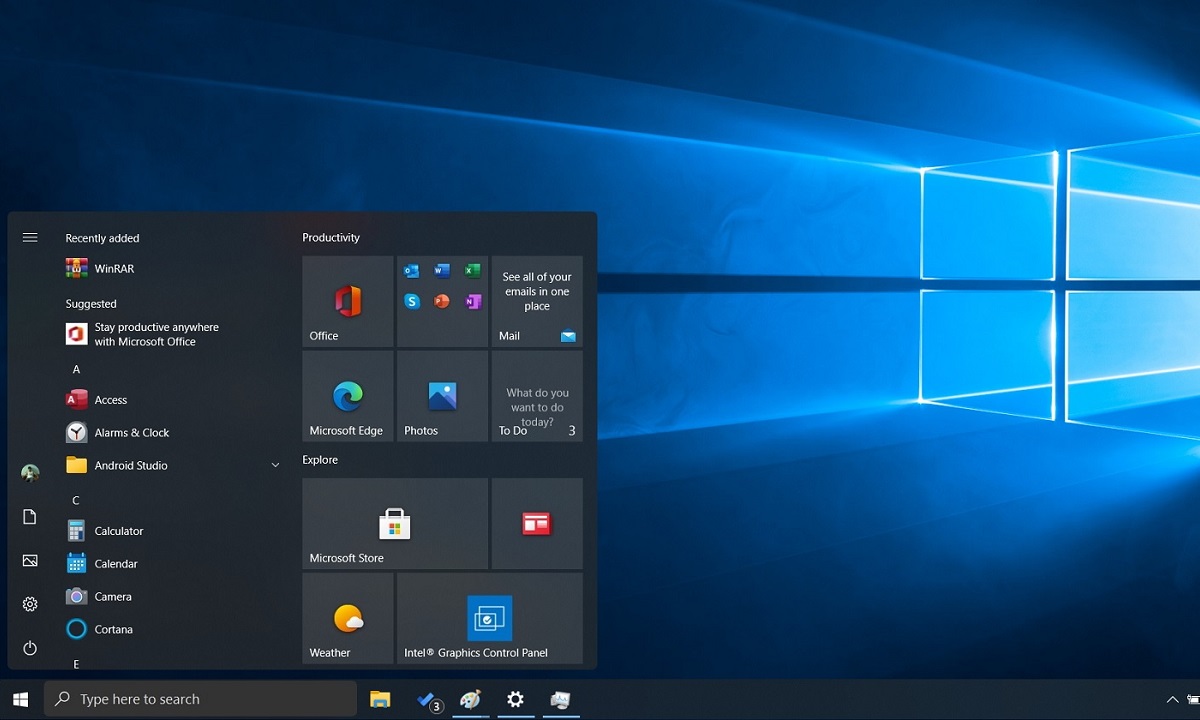The image size is (1200, 720).
Task: Open Settings from the Start sidebar
Action: [x=29, y=604]
